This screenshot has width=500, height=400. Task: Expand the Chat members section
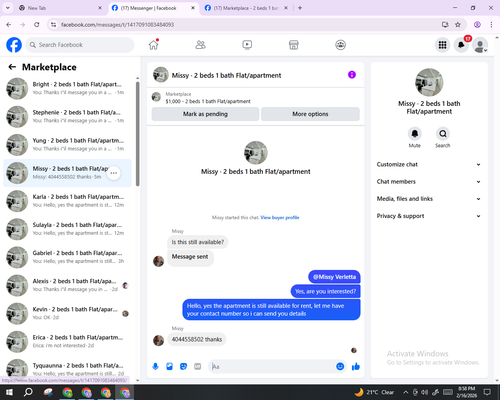click(x=429, y=182)
